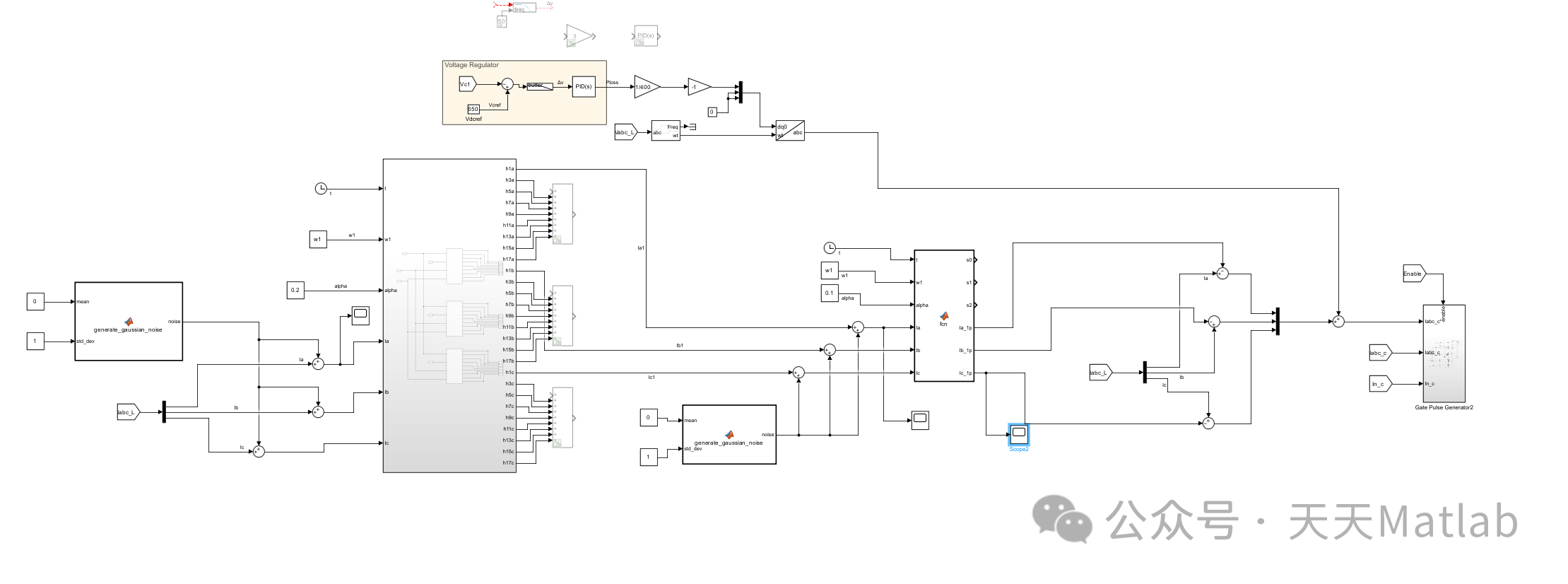The height and width of the screenshot is (584, 1568).
Task: Click the constant 0 on the left noise mean input
Action: (35, 301)
